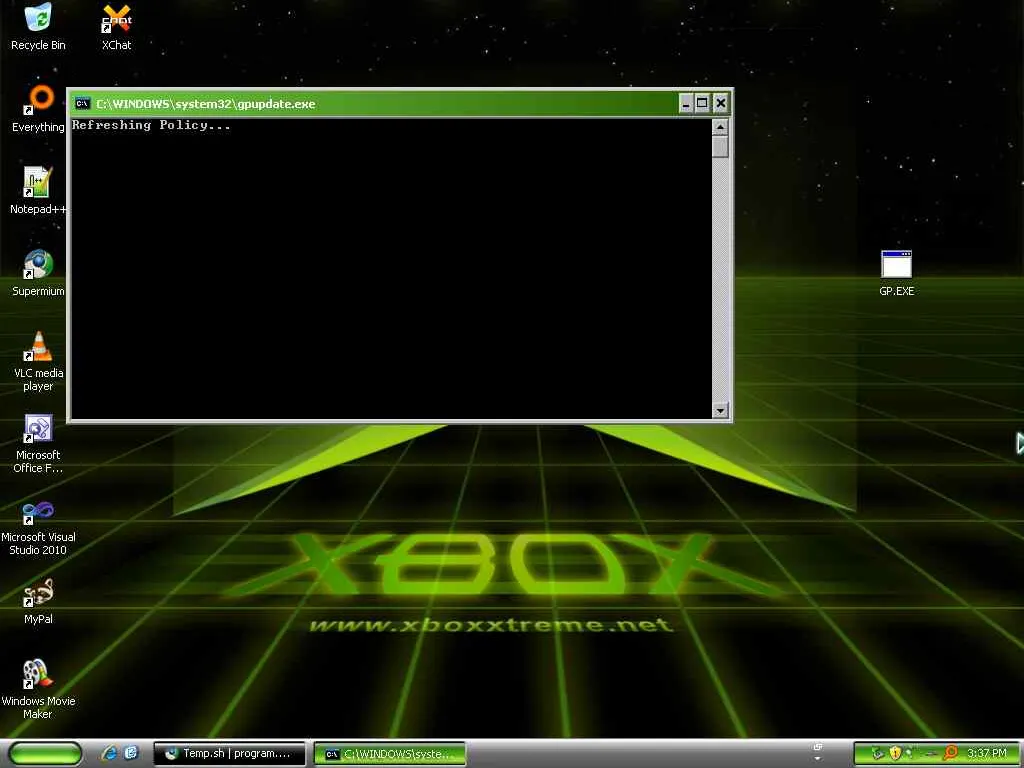Click the 3:37 PM clock

click(986, 753)
